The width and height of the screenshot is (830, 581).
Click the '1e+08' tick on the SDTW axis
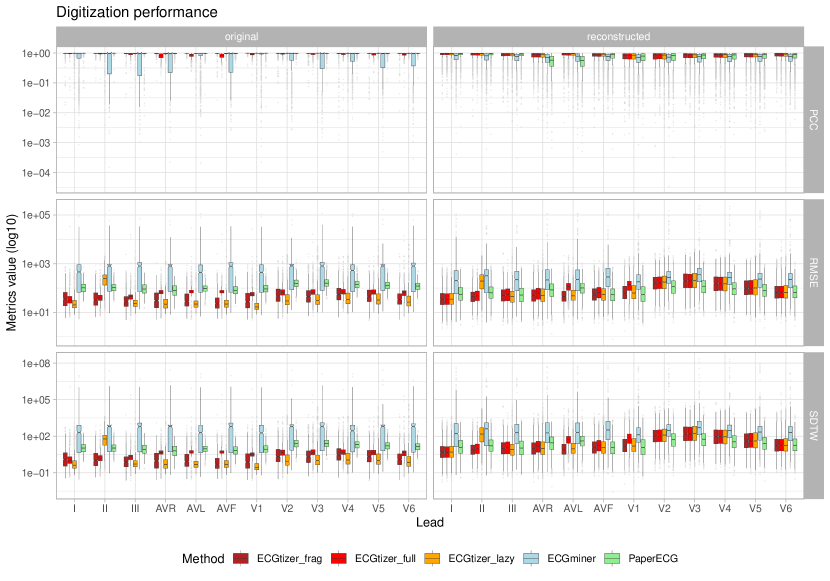36,364
